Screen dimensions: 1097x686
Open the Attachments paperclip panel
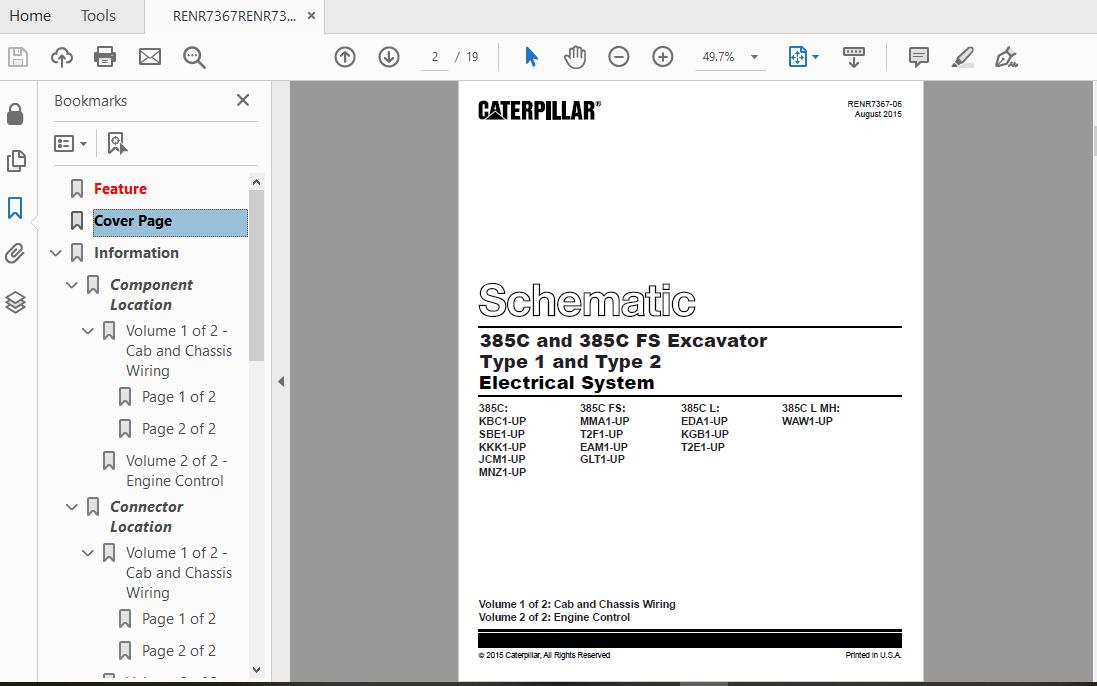click(15, 253)
